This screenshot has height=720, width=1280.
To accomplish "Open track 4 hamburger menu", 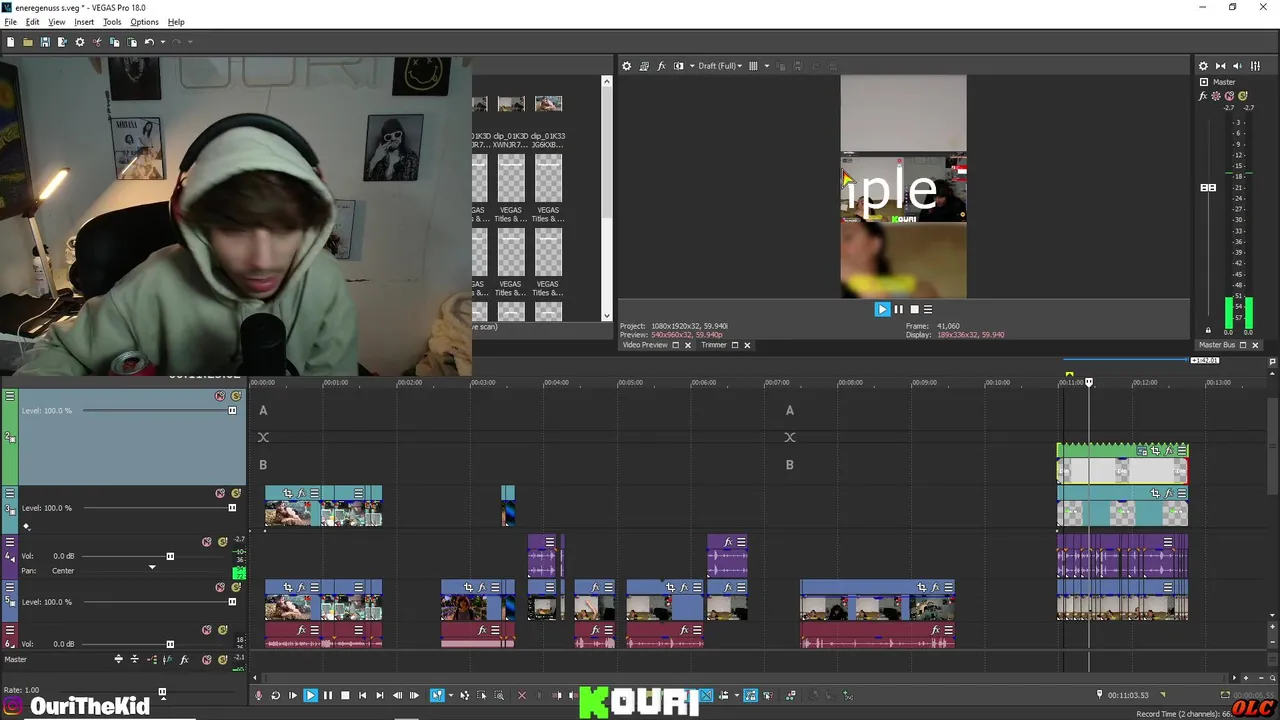I will coord(10,542).
